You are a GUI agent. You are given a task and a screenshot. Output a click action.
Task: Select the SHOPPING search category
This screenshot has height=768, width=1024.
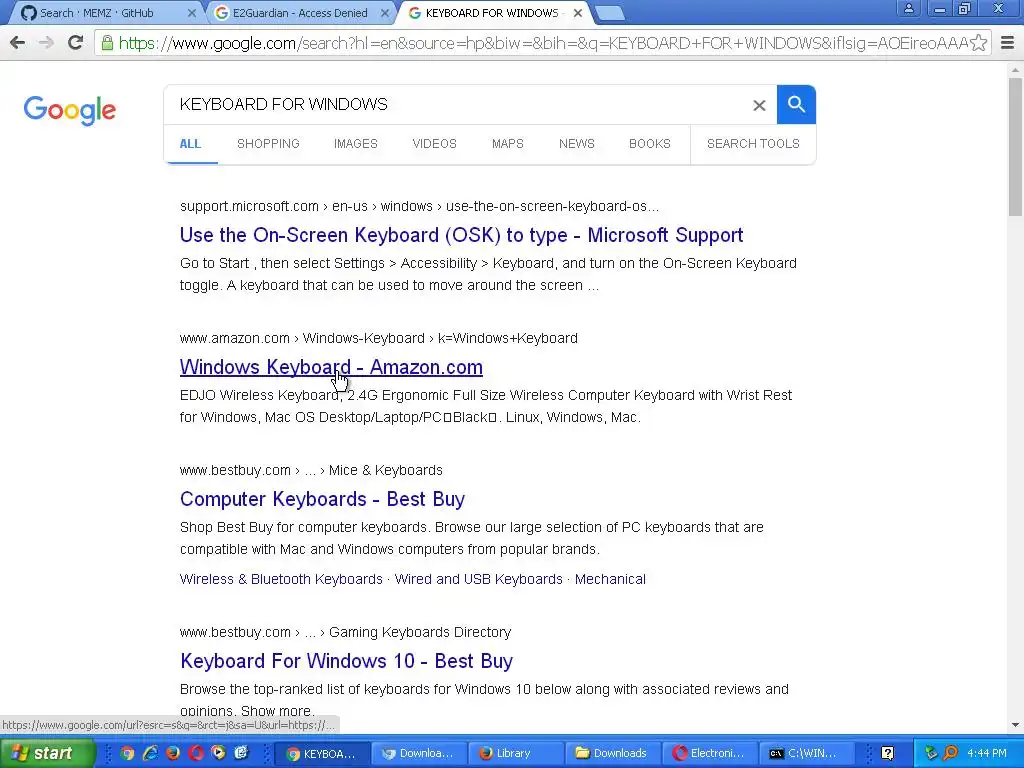pyautogui.click(x=268, y=144)
